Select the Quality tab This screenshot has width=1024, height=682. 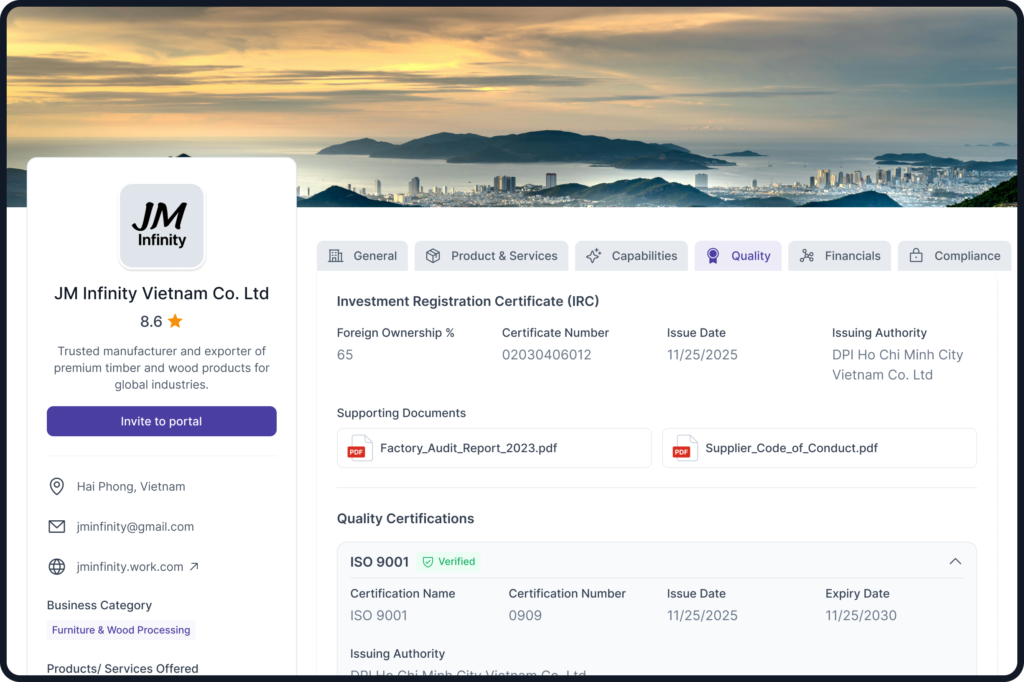(x=738, y=256)
